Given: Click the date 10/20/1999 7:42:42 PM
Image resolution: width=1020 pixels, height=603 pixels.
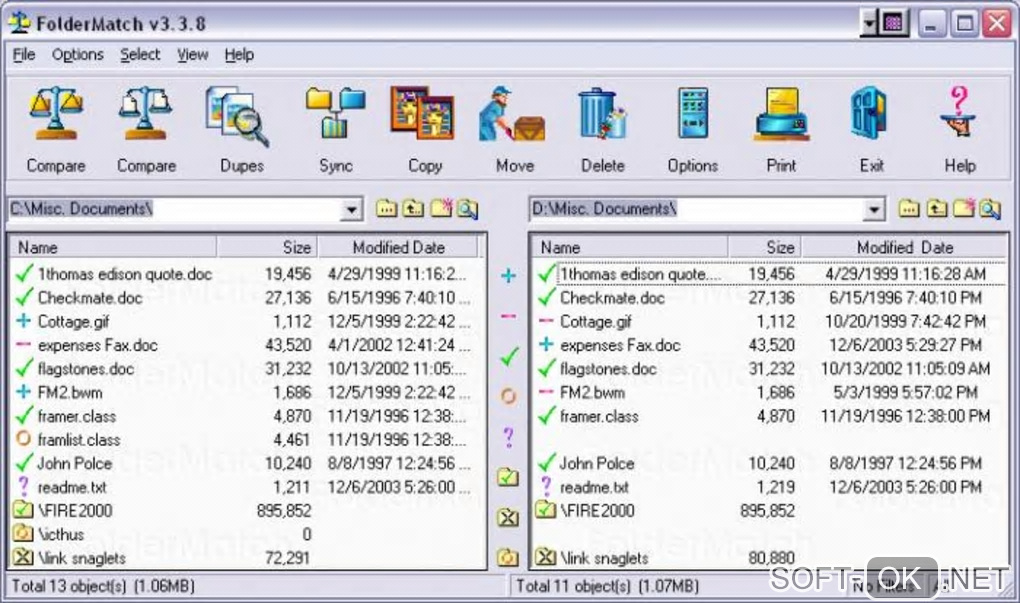Looking at the screenshot, I should [905, 321].
